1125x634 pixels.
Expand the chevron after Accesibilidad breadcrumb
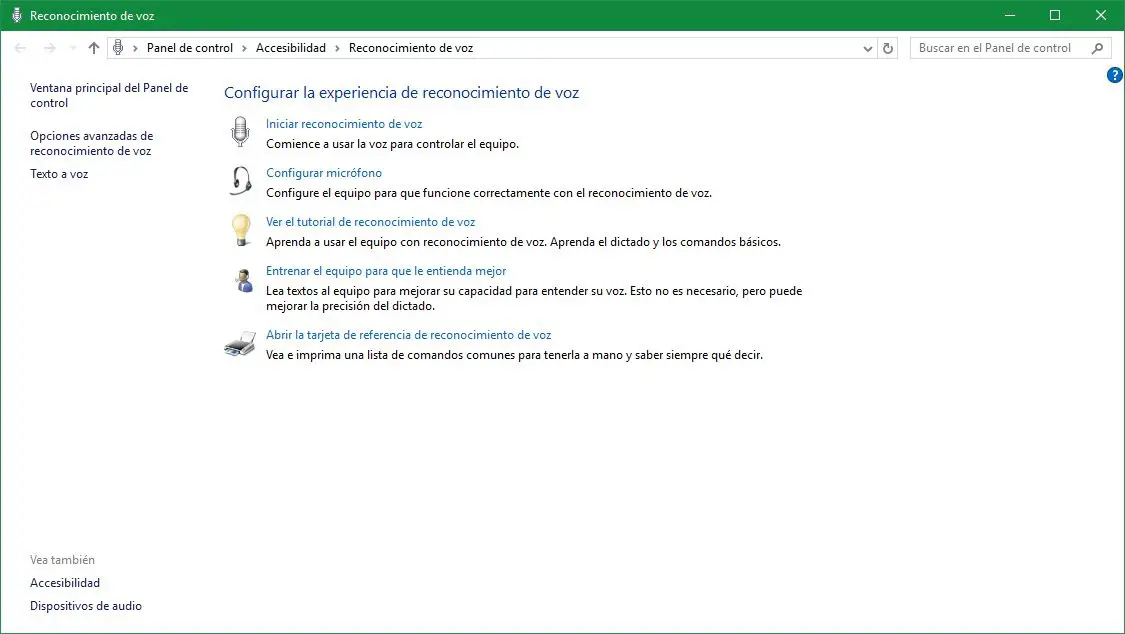click(x=337, y=48)
